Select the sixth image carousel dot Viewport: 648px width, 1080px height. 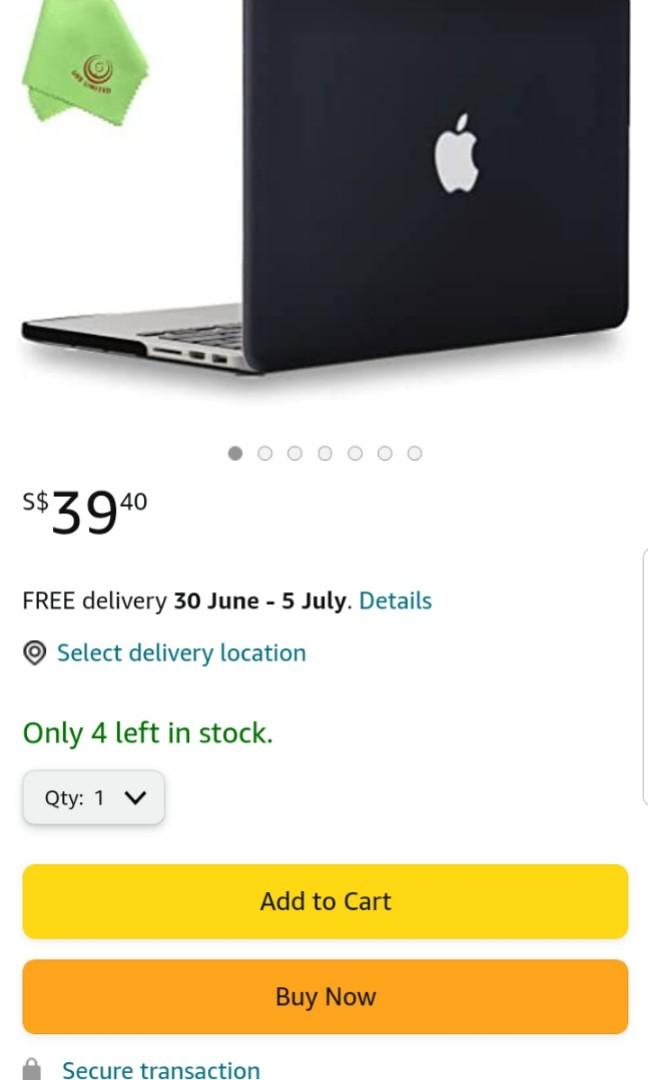click(x=385, y=453)
